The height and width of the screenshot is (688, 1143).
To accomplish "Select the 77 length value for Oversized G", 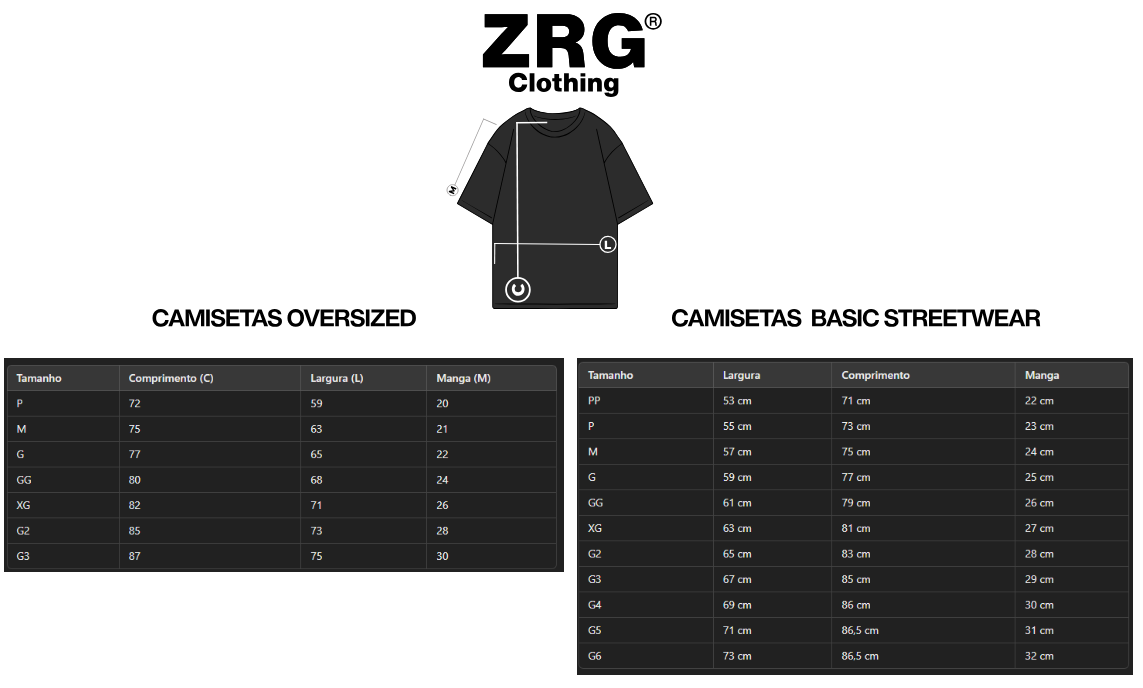I will 134,454.
